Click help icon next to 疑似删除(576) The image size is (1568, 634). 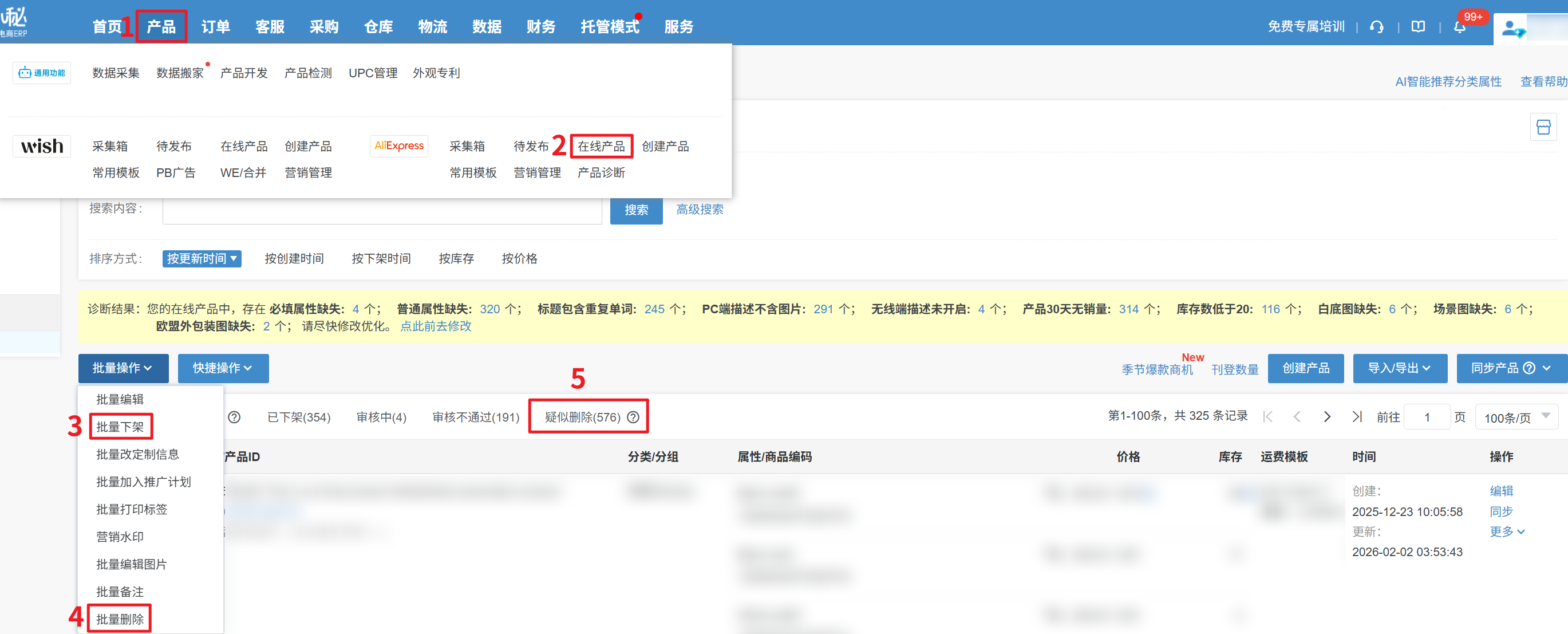pos(633,417)
